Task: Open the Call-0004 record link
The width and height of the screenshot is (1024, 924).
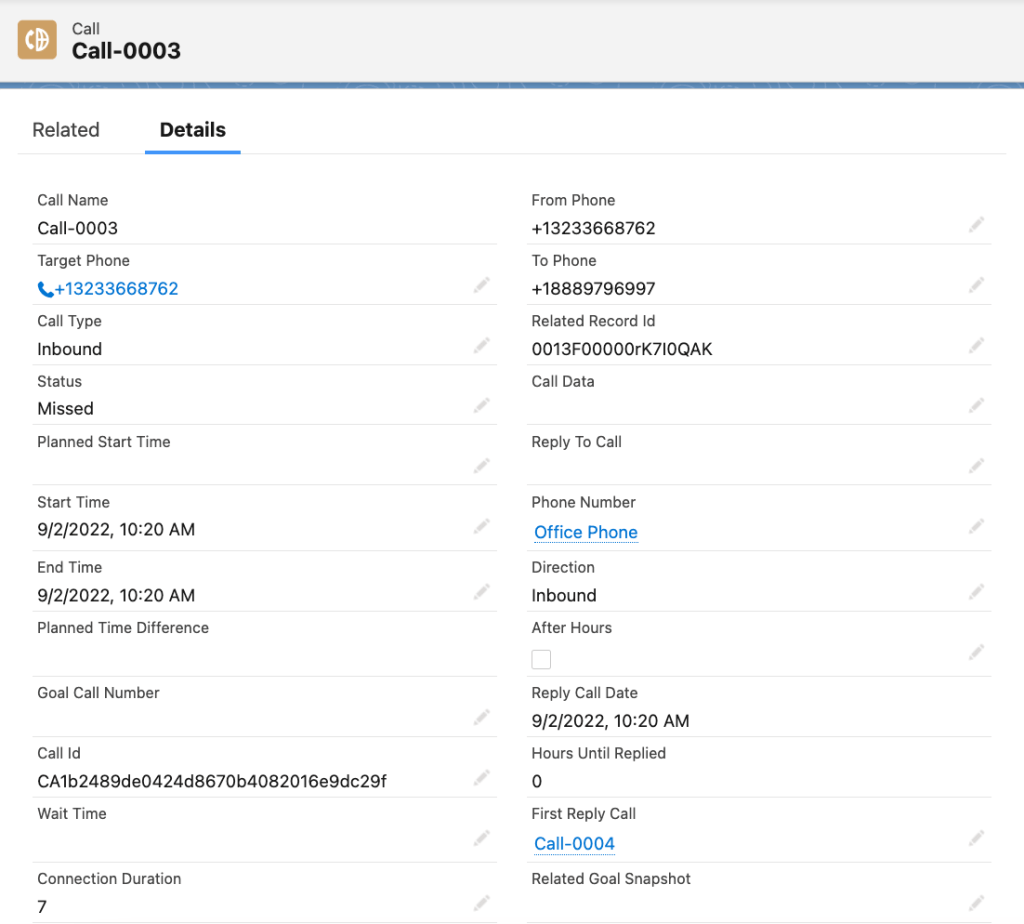Action: tap(574, 843)
